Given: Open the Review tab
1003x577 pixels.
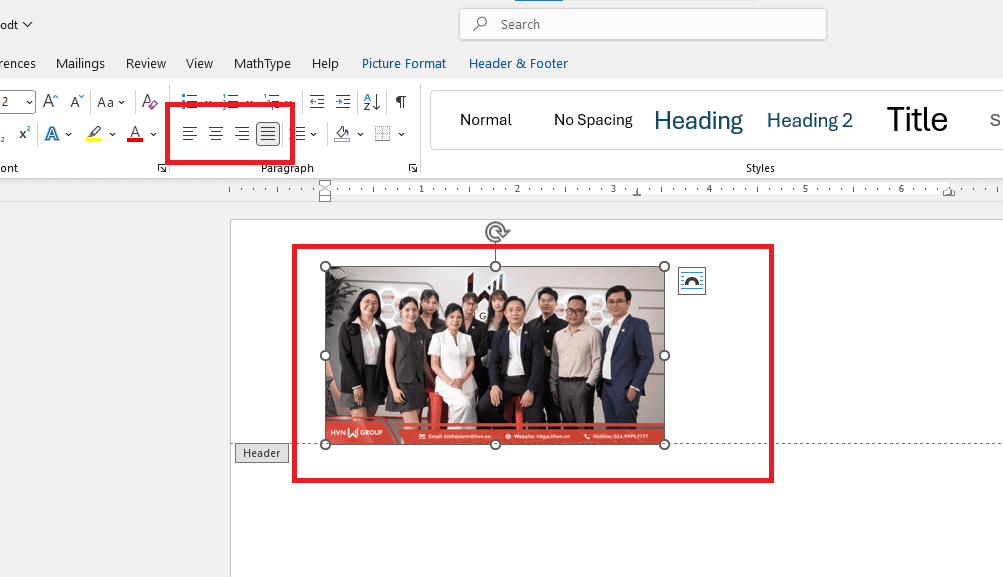Looking at the screenshot, I should [146, 63].
